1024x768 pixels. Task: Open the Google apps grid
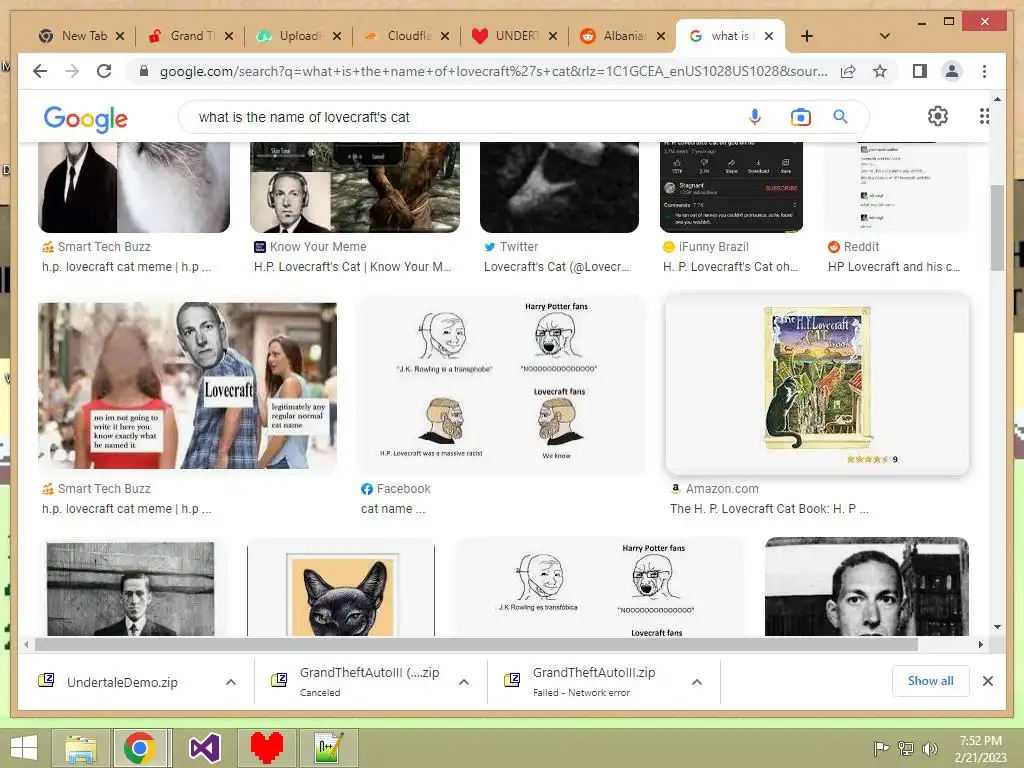pos(984,116)
